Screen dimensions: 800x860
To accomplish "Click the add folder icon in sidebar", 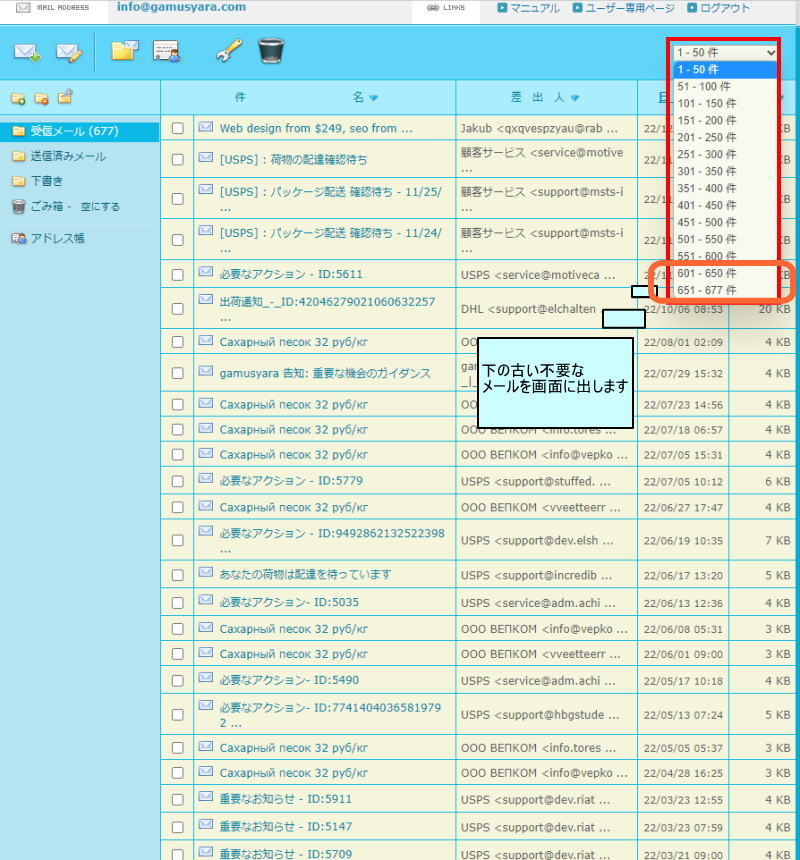I will [x=18, y=98].
